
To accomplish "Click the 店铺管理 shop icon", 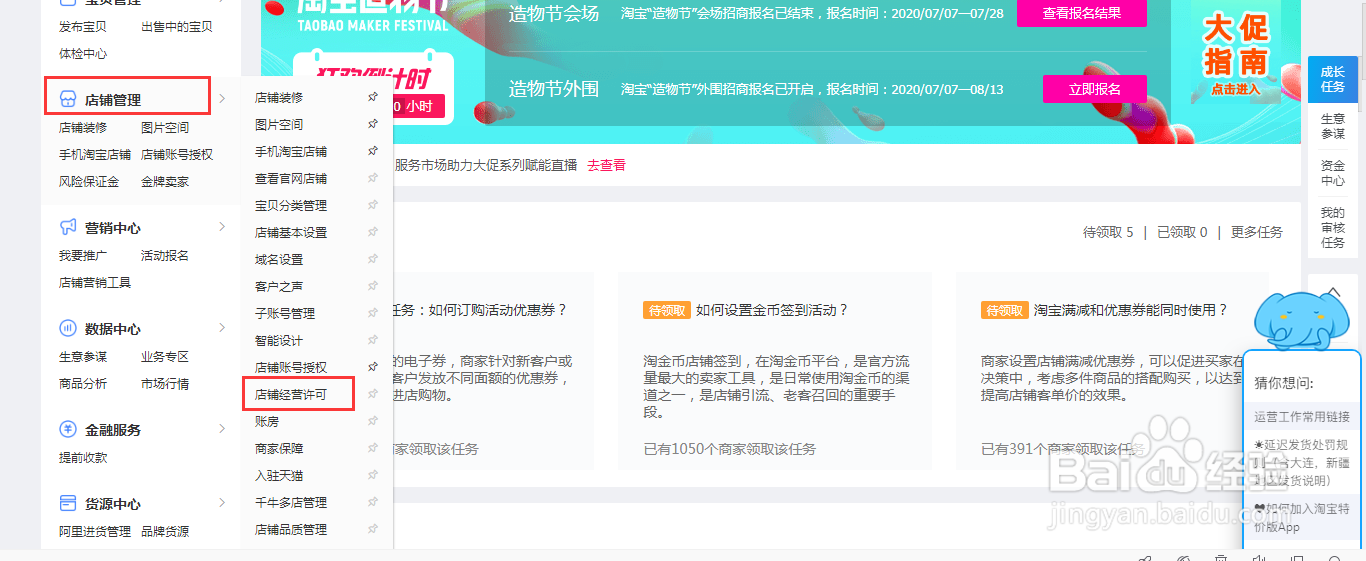I will pos(68,99).
